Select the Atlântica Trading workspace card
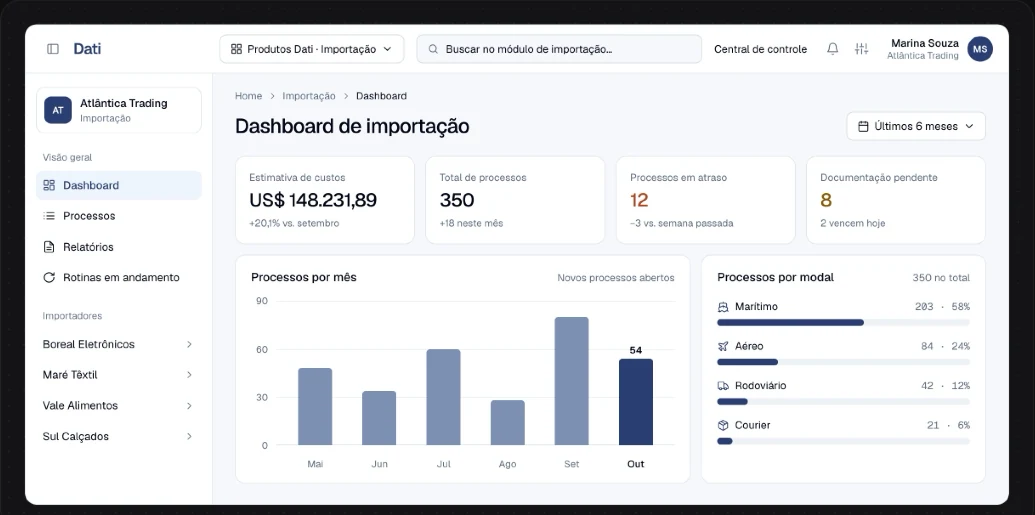This screenshot has width=1035, height=515. pyautogui.click(x=119, y=110)
